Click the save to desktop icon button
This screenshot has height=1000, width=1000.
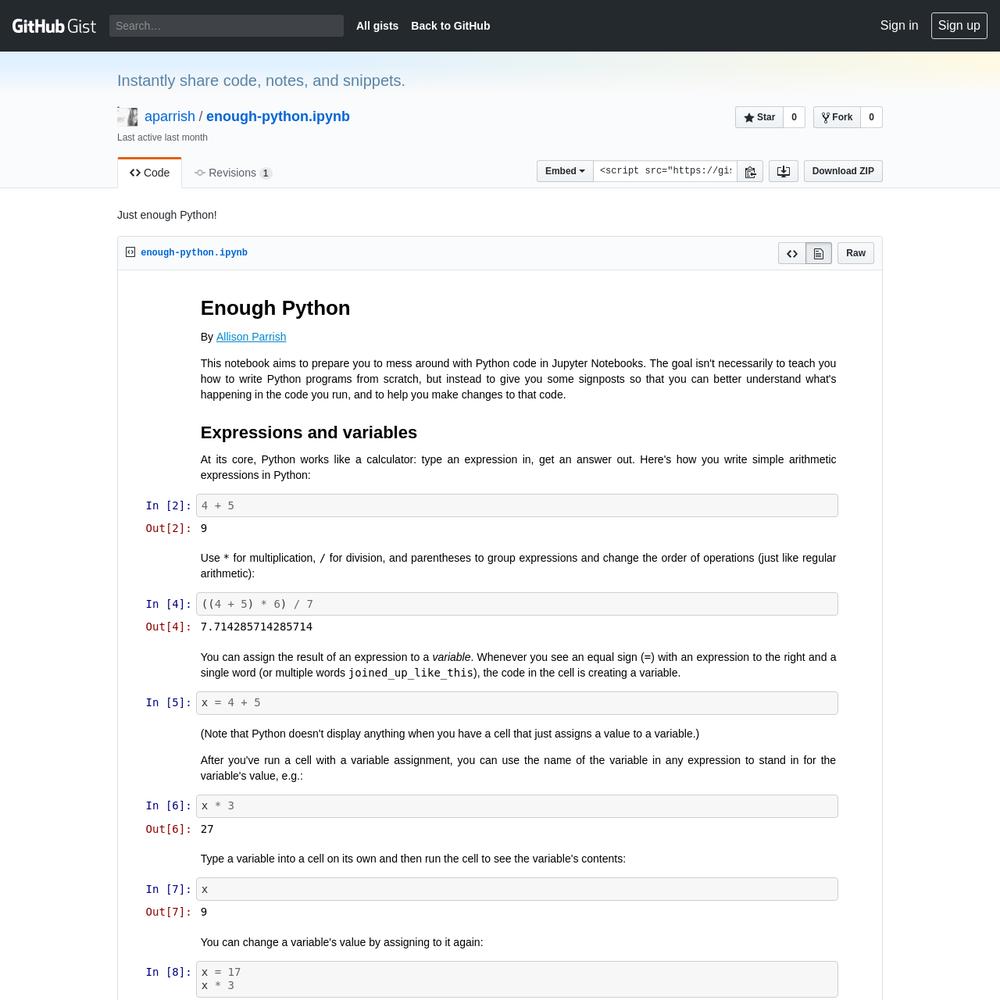point(783,171)
